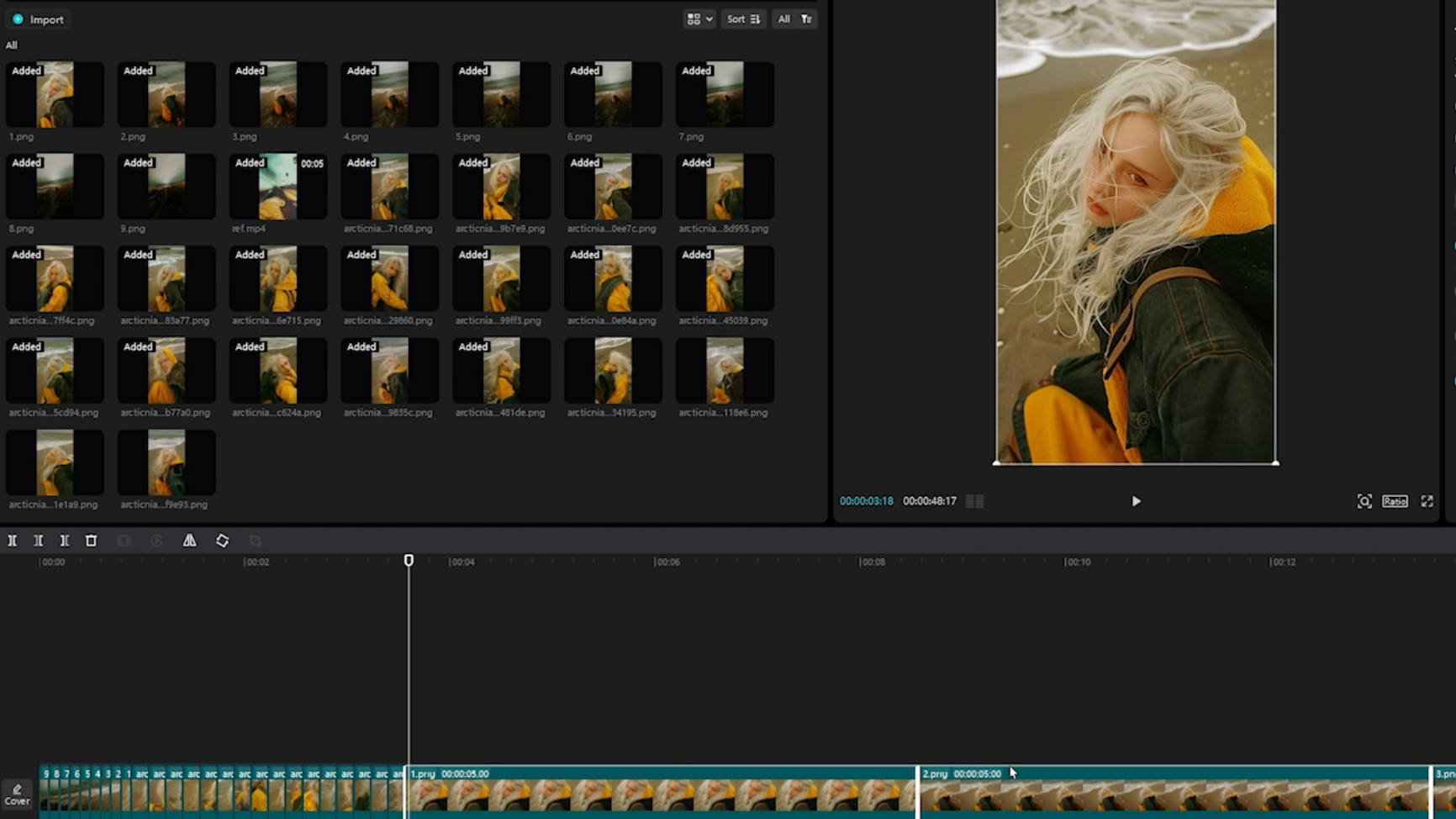Click the greyed-out Crop icon
This screenshot has width=1456, height=819.
[x=255, y=541]
